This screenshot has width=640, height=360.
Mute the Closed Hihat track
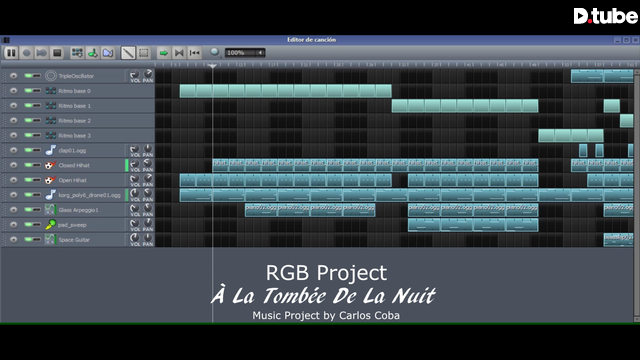pos(29,165)
